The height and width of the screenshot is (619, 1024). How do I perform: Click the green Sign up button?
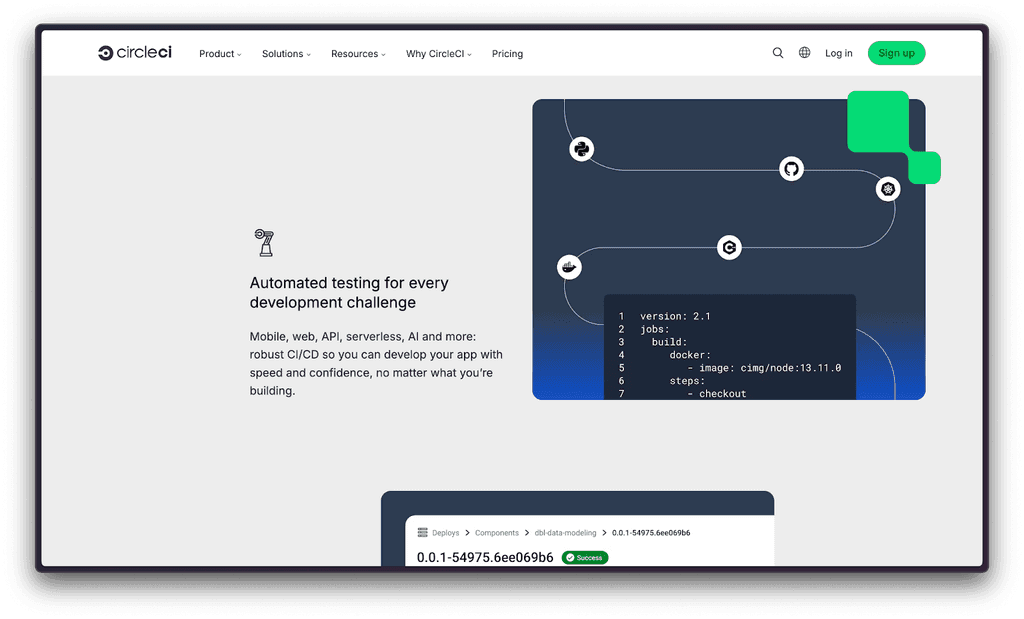896,53
